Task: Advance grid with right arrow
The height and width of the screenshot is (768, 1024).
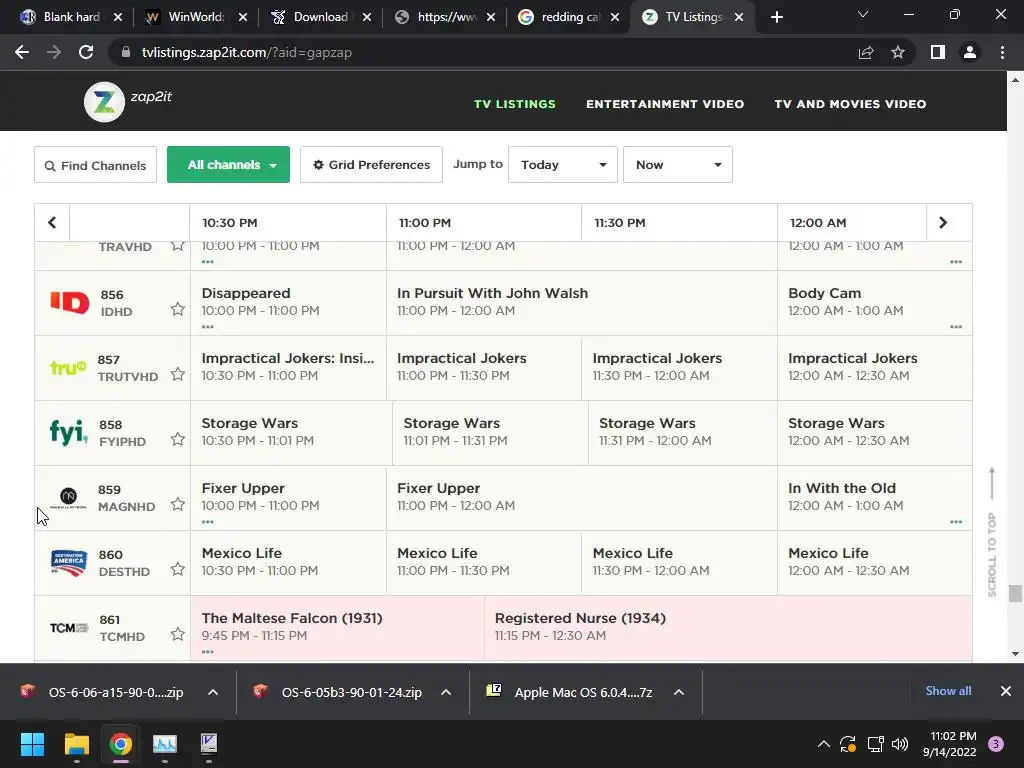Action: coord(942,223)
